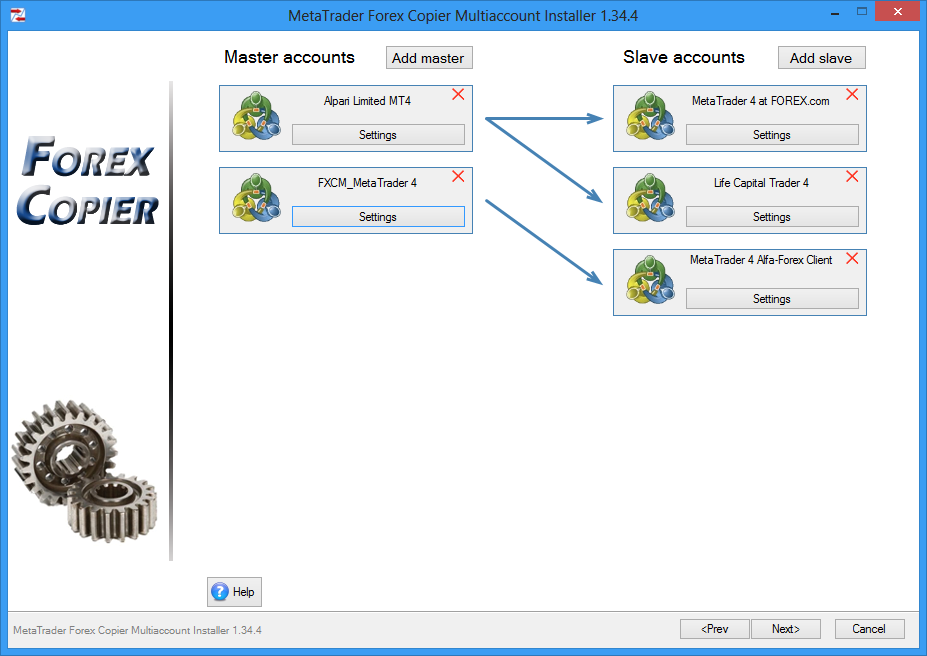Select the MetaTrader 4 Alfa-Forex Client name
Viewport: 927px width, 656px height.
pyautogui.click(x=761, y=260)
